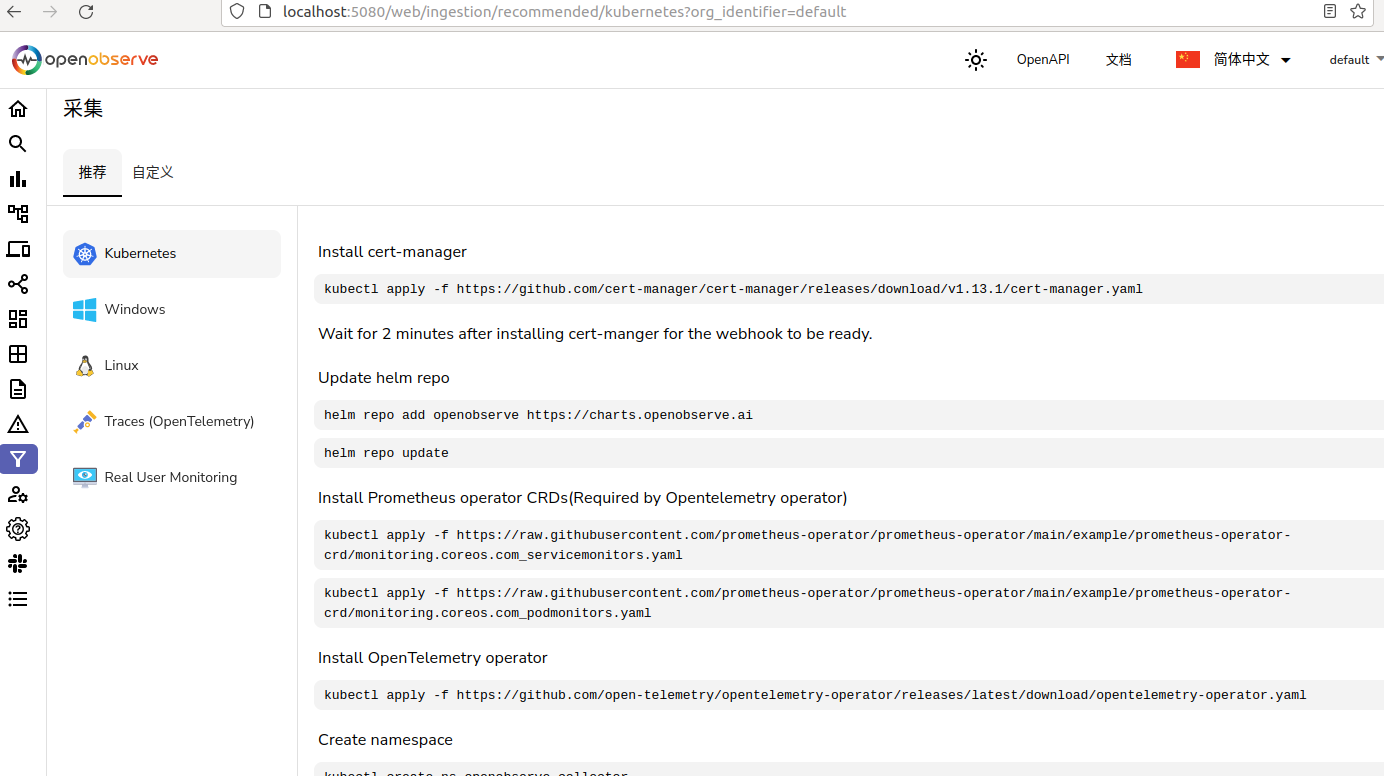Click the Alerts warning-triangle icon
The width and height of the screenshot is (1384, 776).
coord(18,424)
